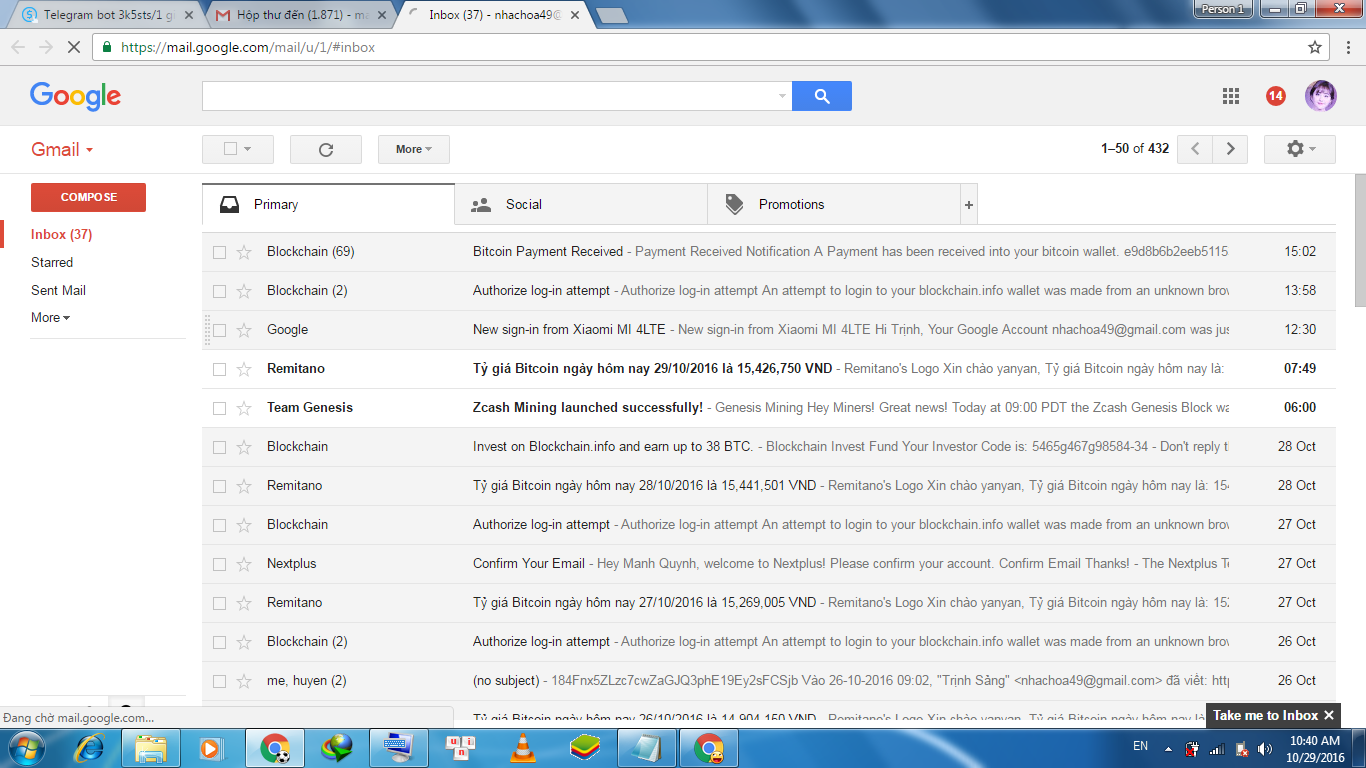Open Internet Download Manager in the taskbar

(x=337, y=748)
